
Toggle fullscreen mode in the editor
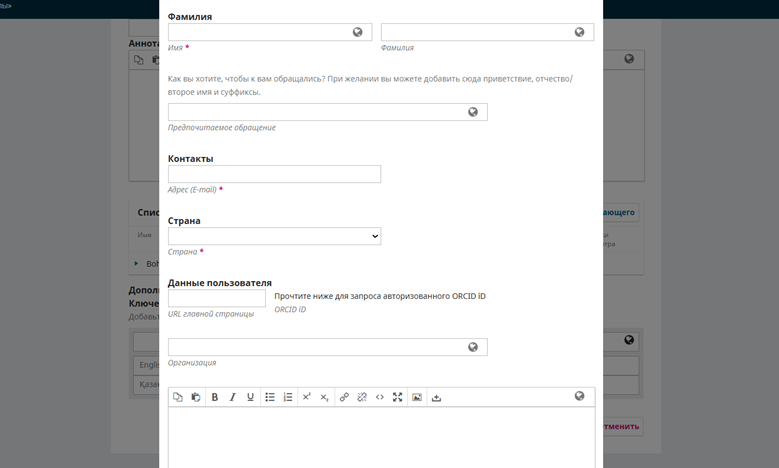[398, 397]
